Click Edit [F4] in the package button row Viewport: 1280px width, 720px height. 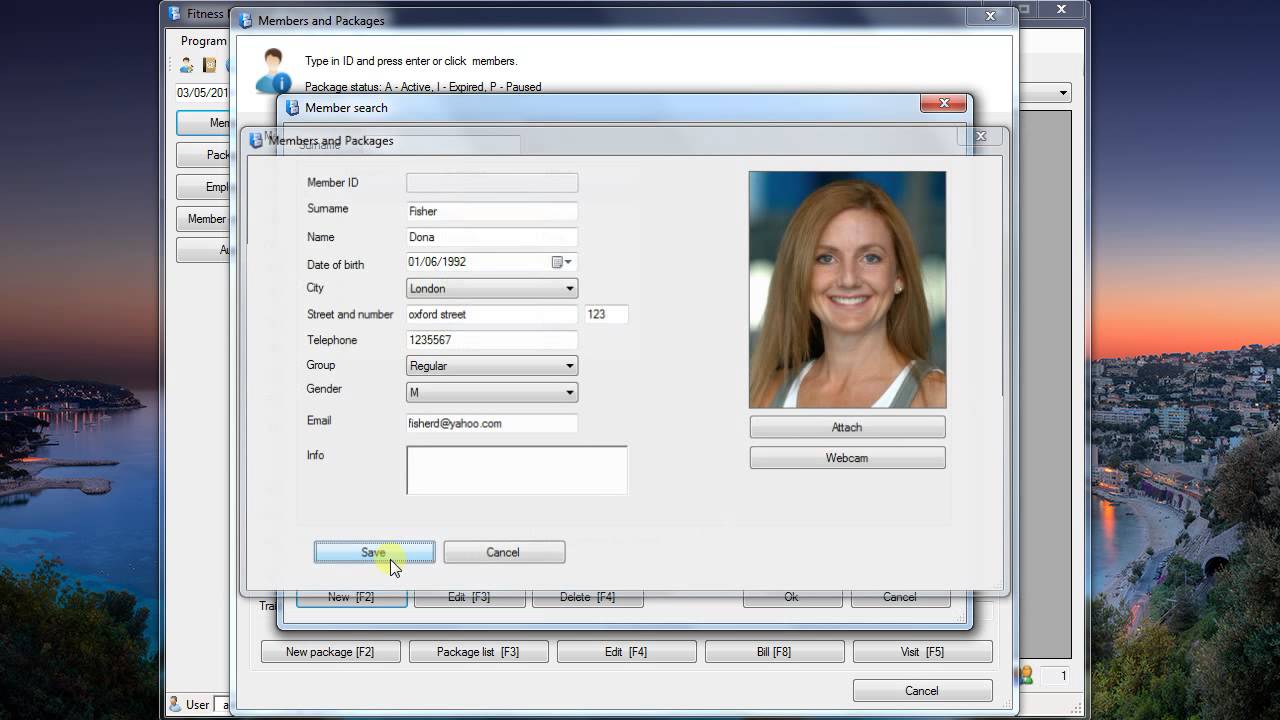[x=626, y=652]
